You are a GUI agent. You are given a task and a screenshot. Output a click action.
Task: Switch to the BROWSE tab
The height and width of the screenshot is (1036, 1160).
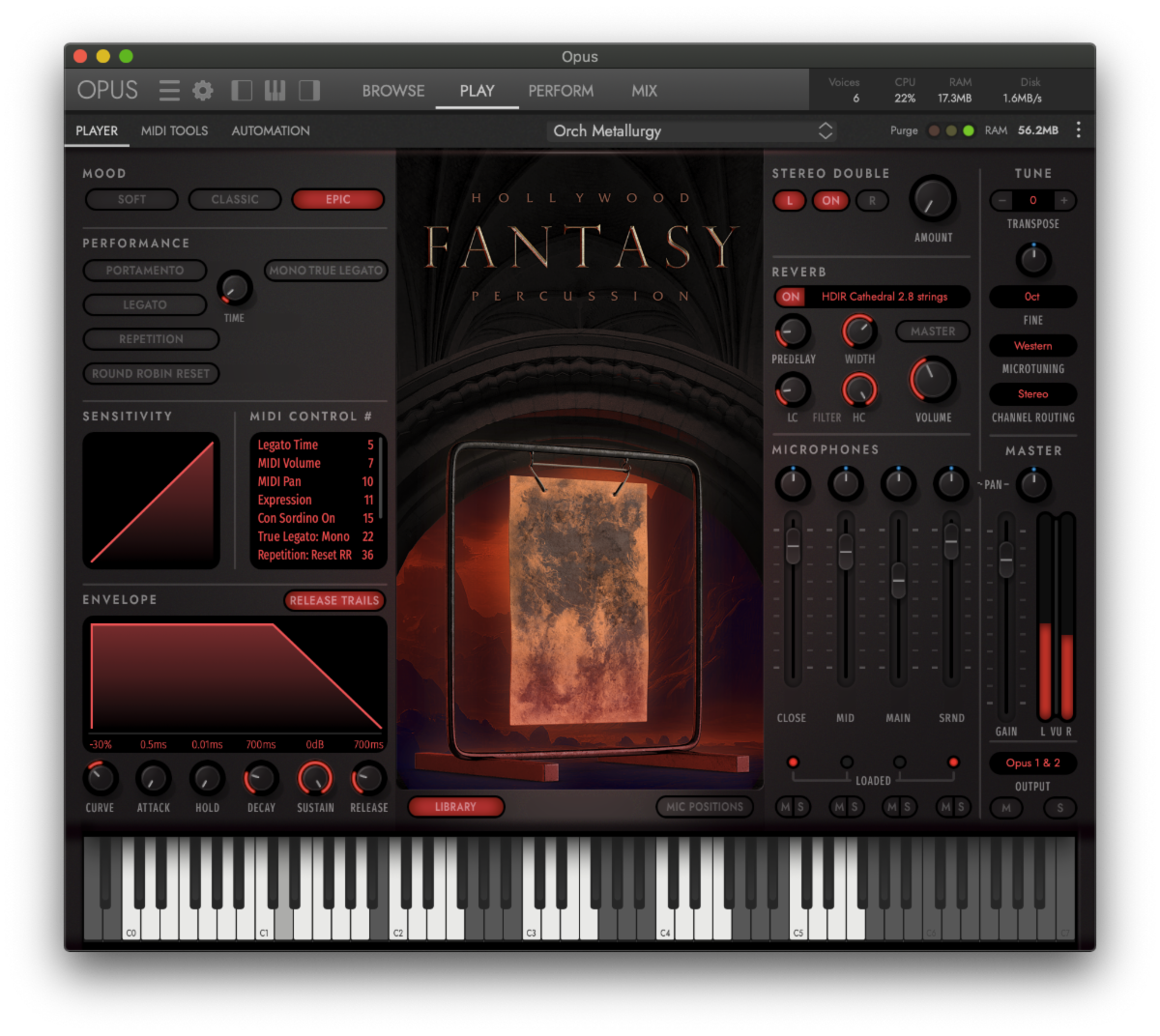tap(393, 91)
